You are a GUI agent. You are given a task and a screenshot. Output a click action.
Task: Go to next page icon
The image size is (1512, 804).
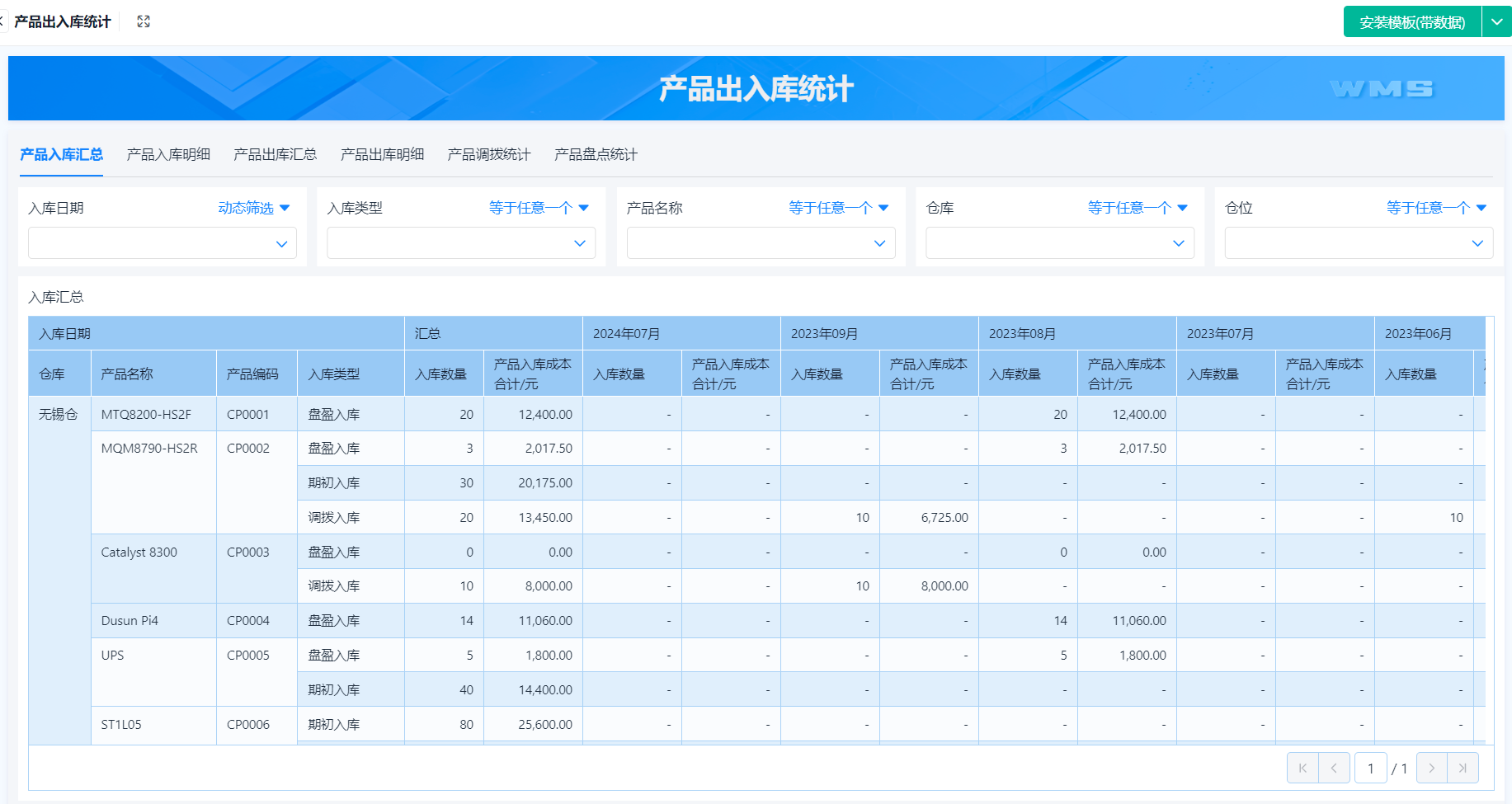[1432, 768]
